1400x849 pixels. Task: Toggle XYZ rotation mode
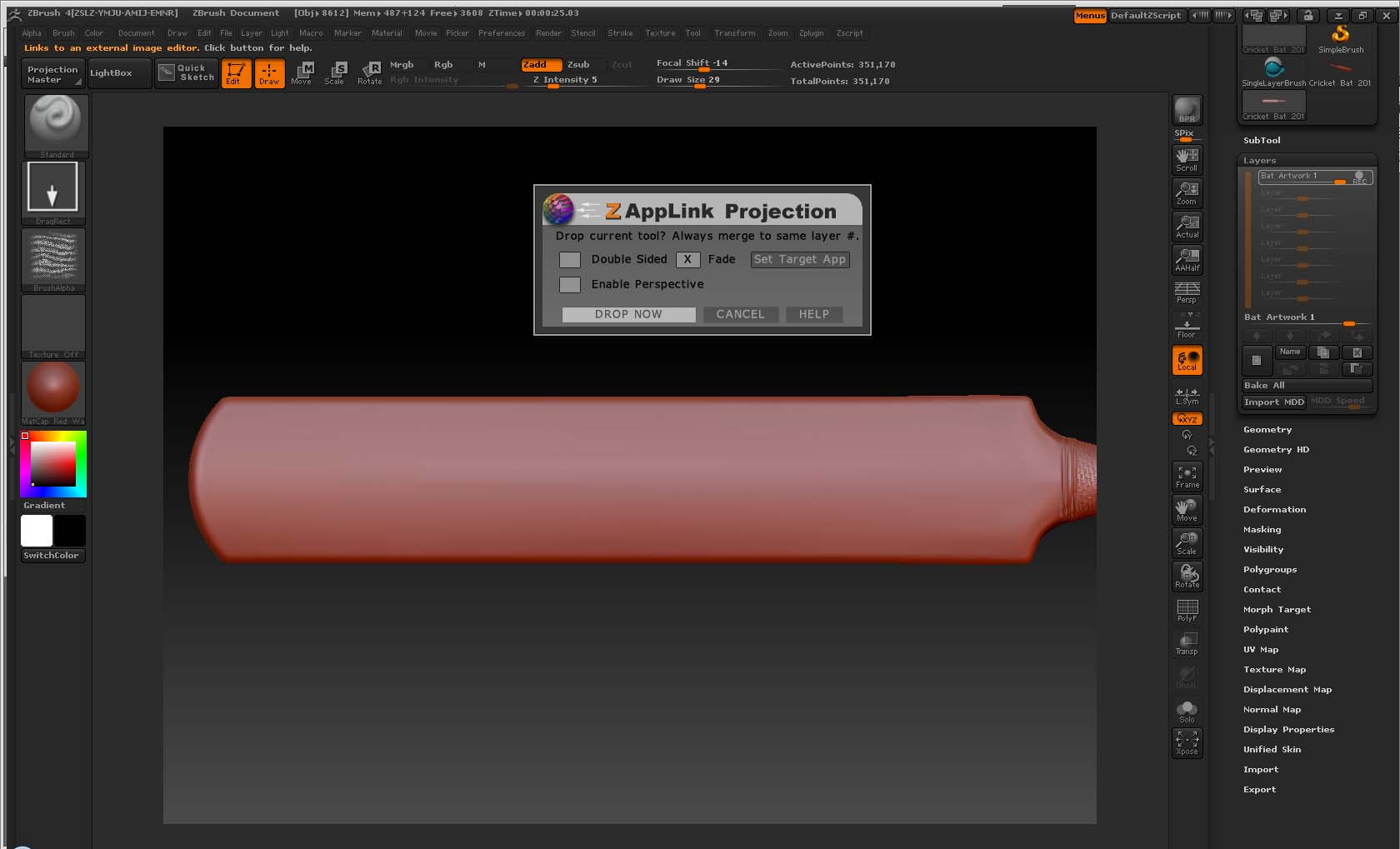pos(1187,419)
